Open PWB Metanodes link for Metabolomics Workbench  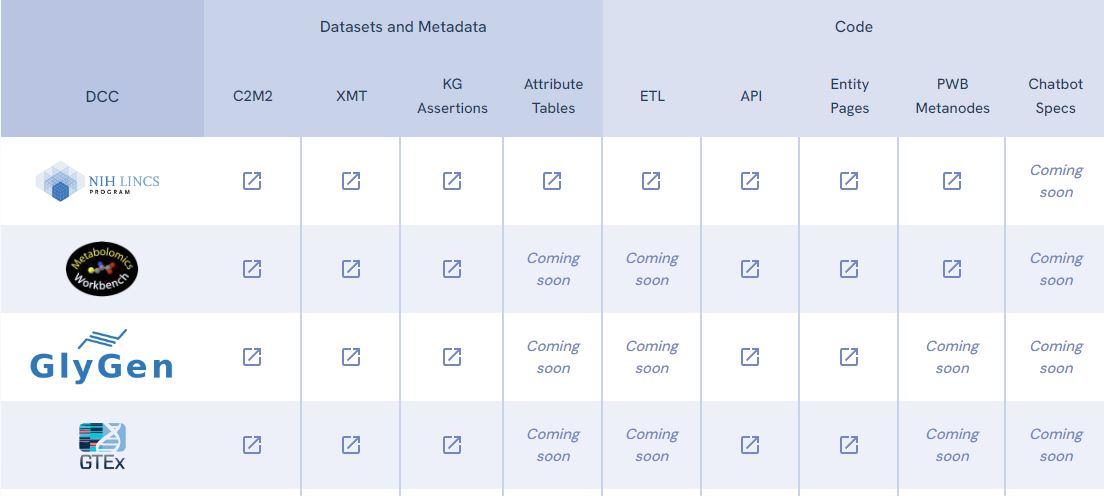(x=952, y=269)
